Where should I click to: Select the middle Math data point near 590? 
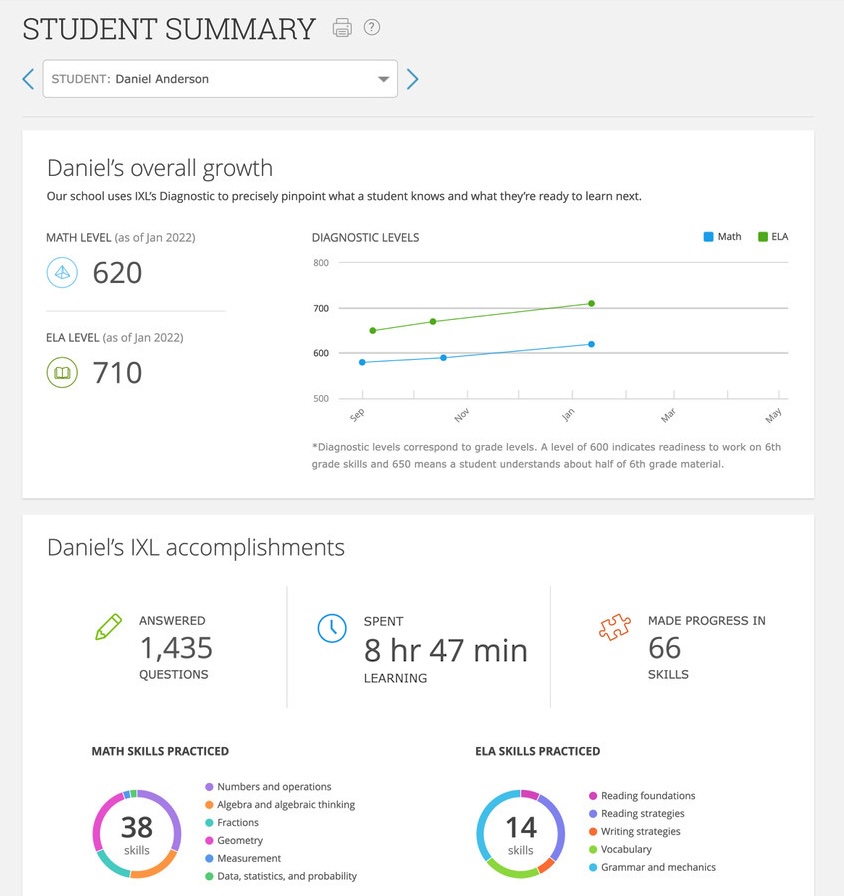pos(443,358)
